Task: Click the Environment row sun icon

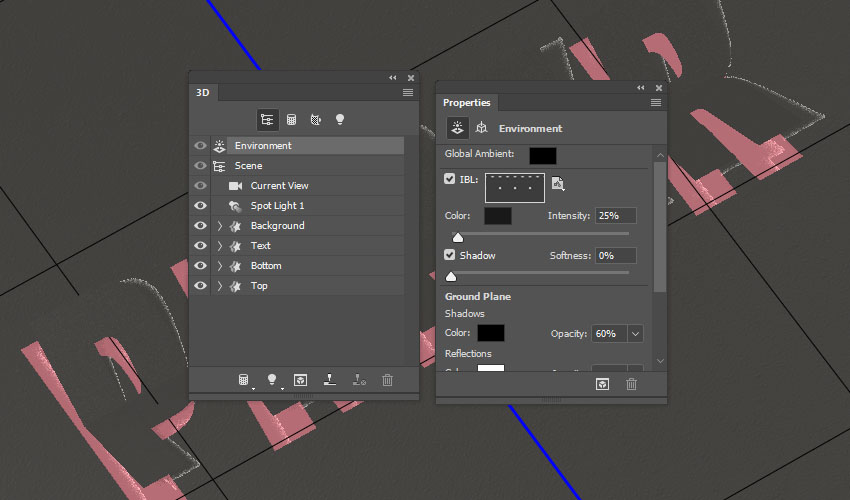Action: [x=219, y=146]
